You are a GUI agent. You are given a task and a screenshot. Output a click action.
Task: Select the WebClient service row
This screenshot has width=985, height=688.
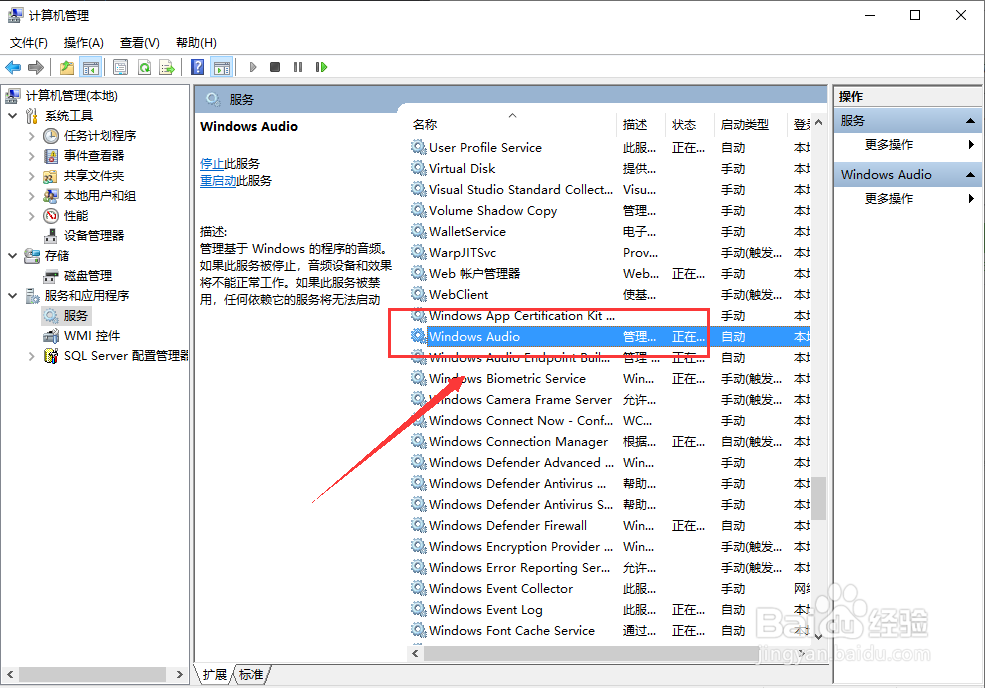tap(610, 295)
